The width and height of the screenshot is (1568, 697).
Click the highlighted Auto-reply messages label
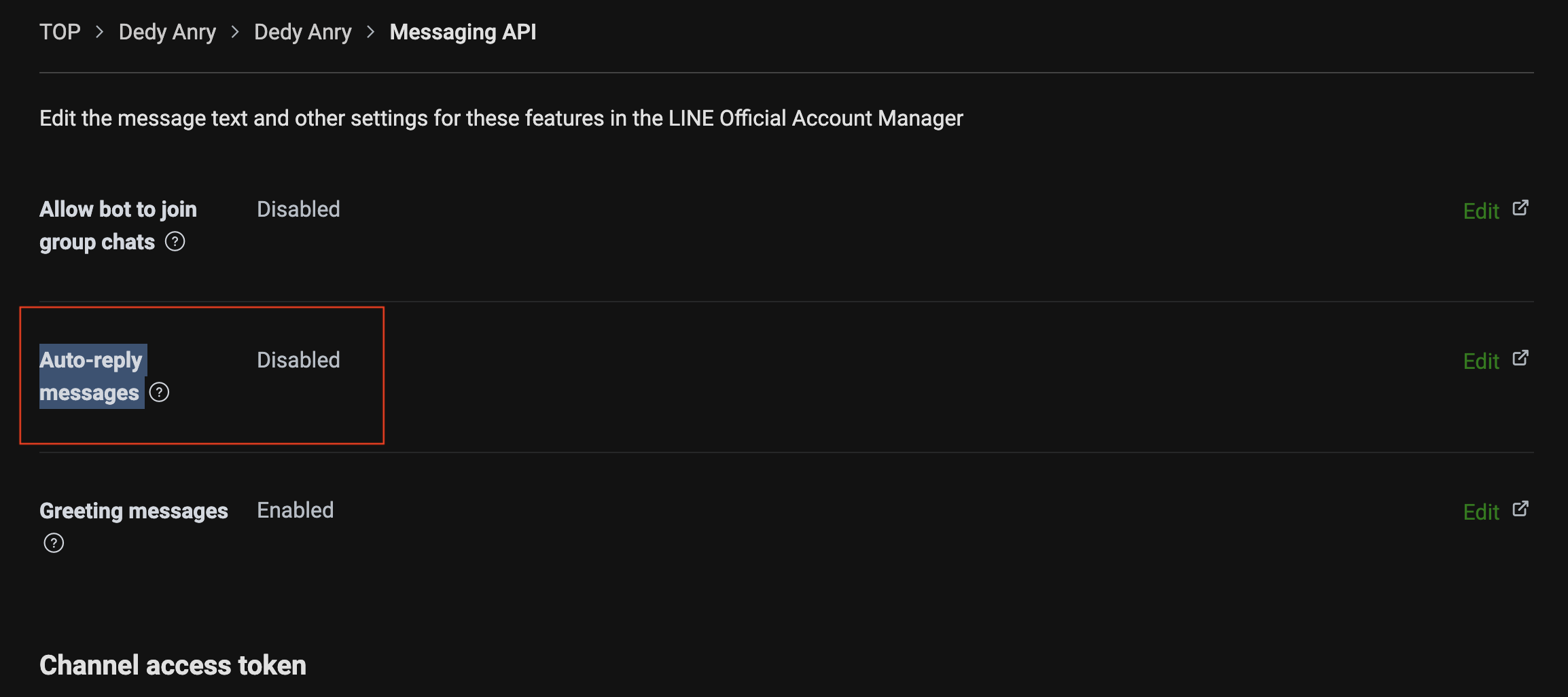pyautogui.click(x=91, y=376)
